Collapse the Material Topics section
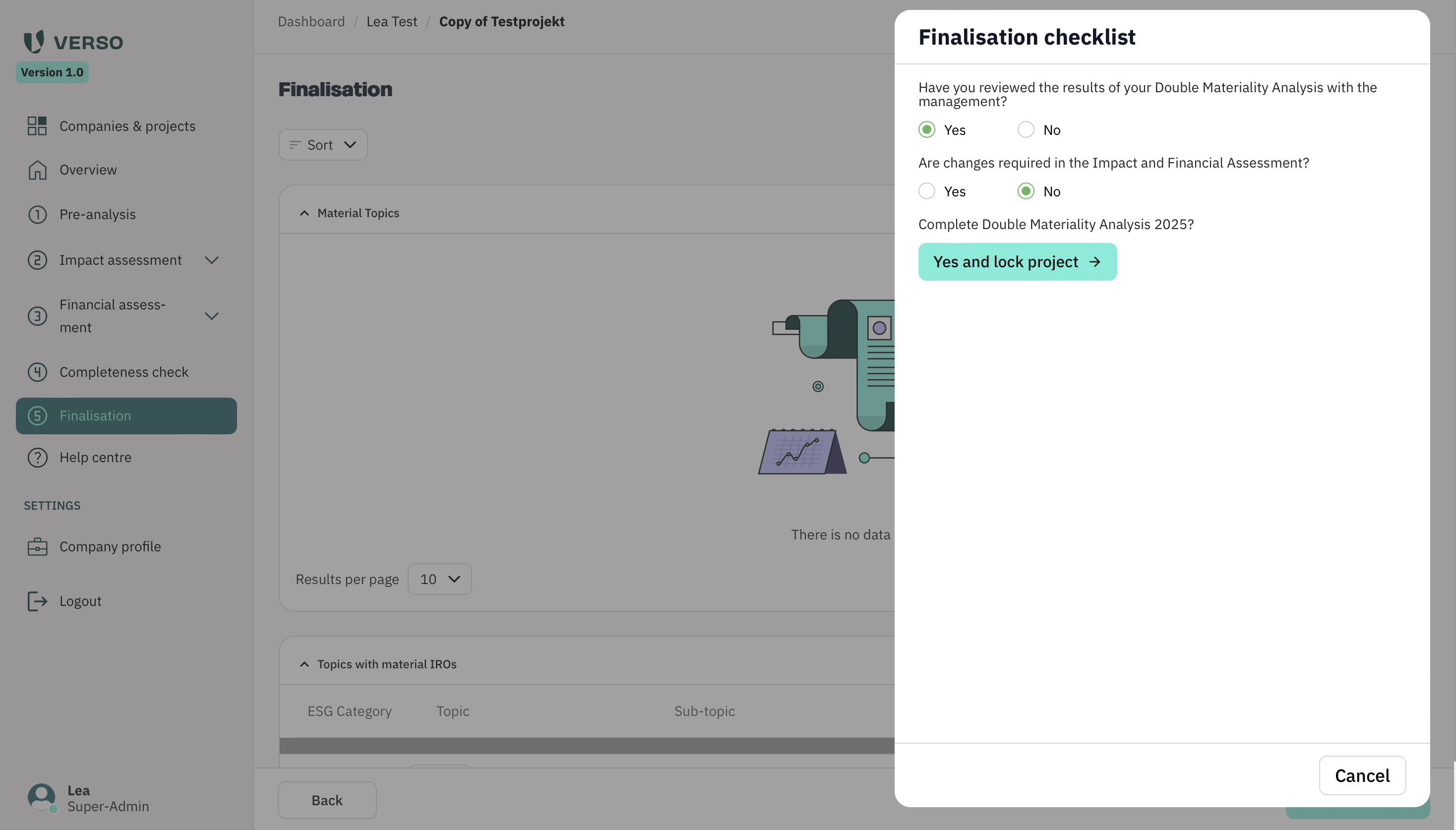The height and width of the screenshot is (830, 1456). pyautogui.click(x=304, y=213)
